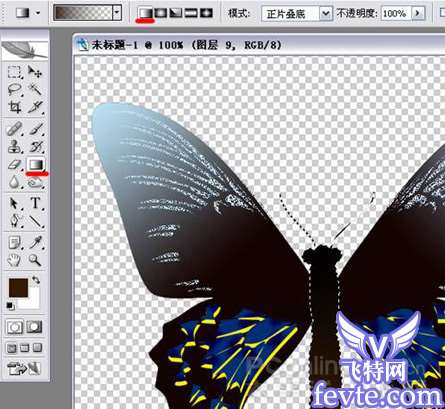The width and height of the screenshot is (445, 409).
Task: Open the gradient picker dropdown arrow
Action: (117, 13)
